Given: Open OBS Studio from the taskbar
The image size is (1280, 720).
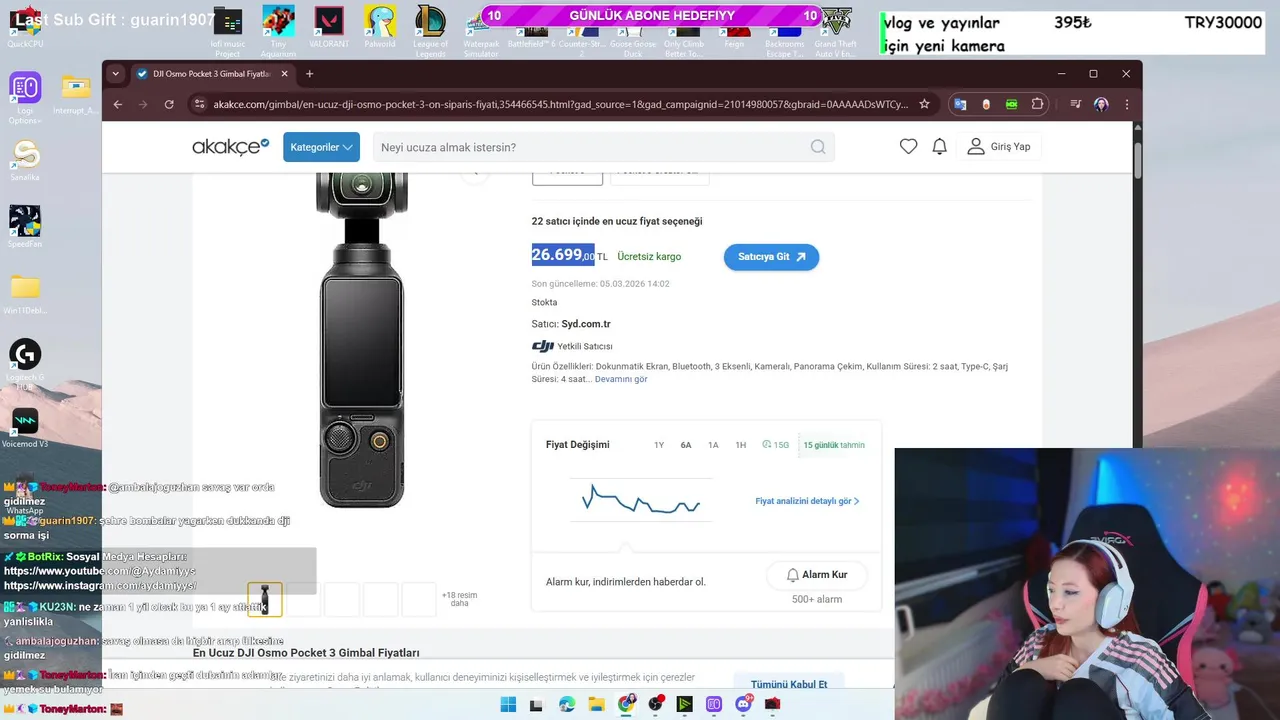Looking at the screenshot, I should coord(655,704).
